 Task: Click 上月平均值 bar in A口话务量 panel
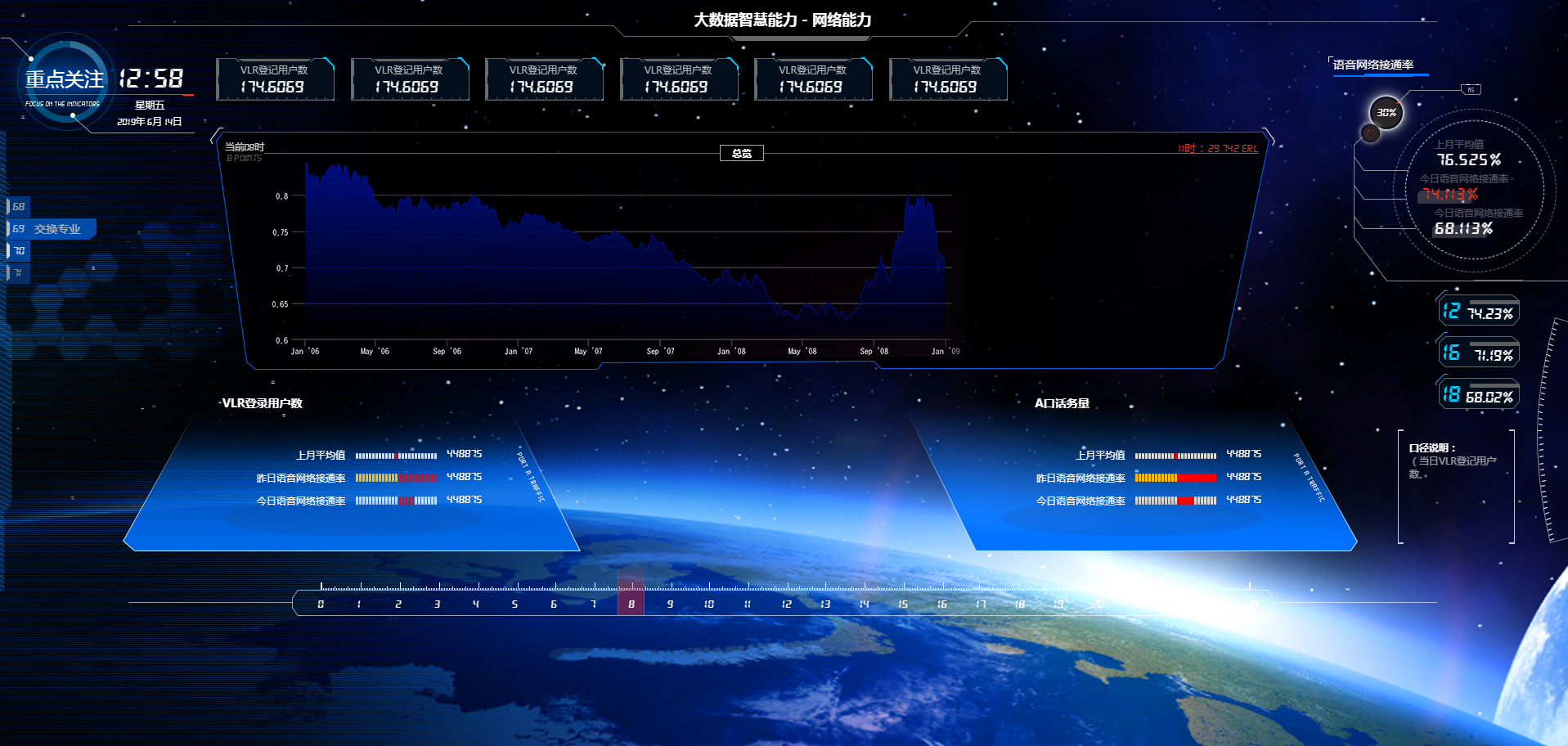(x=1175, y=456)
